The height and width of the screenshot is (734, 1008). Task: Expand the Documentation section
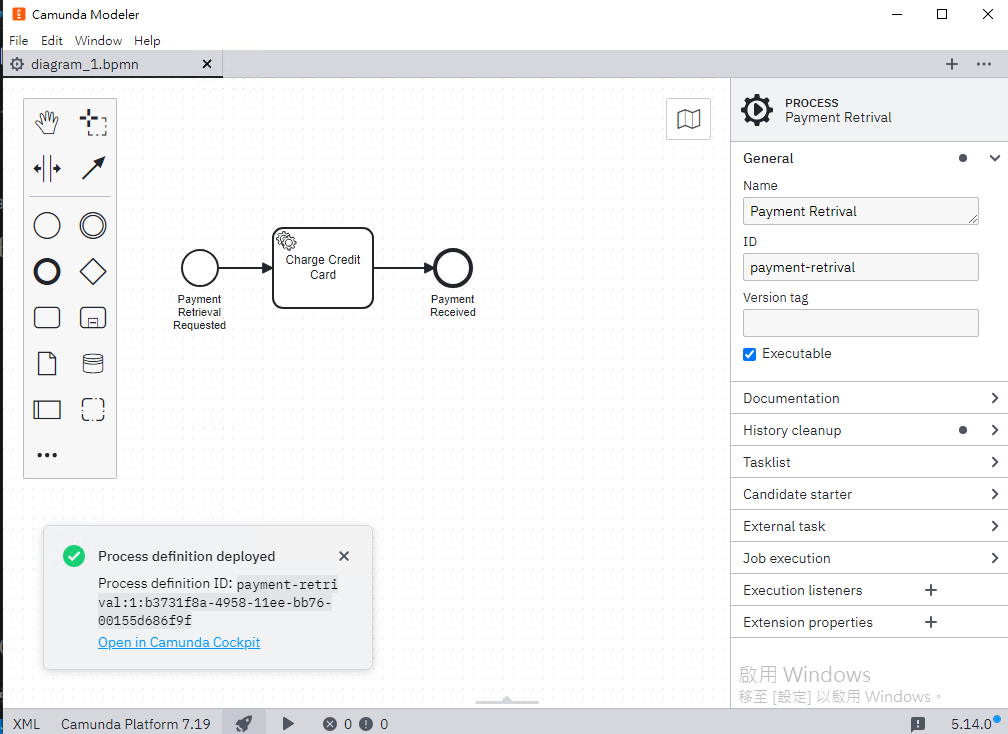pos(869,398)
